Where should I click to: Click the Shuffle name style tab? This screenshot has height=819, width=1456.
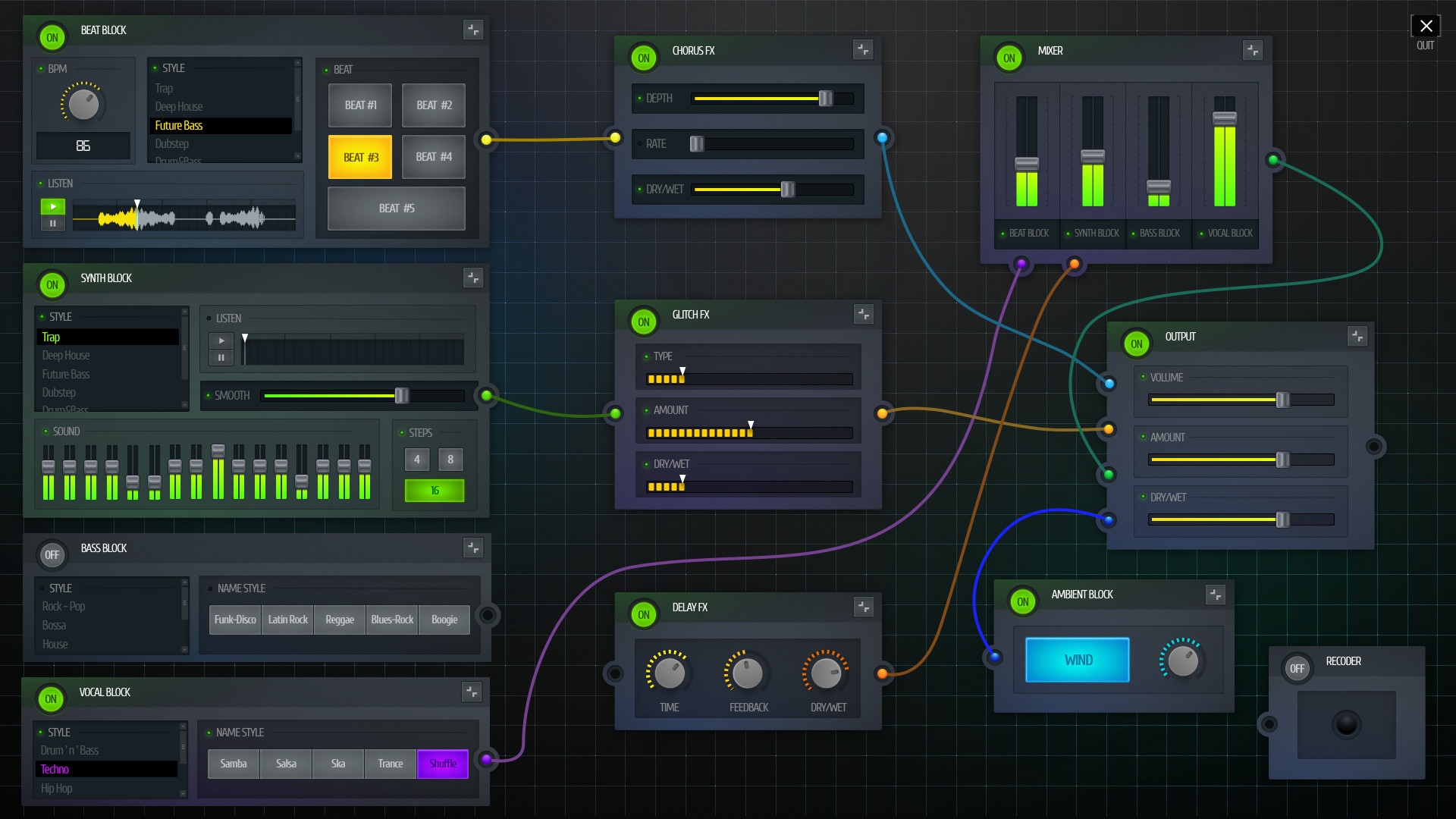442,763
